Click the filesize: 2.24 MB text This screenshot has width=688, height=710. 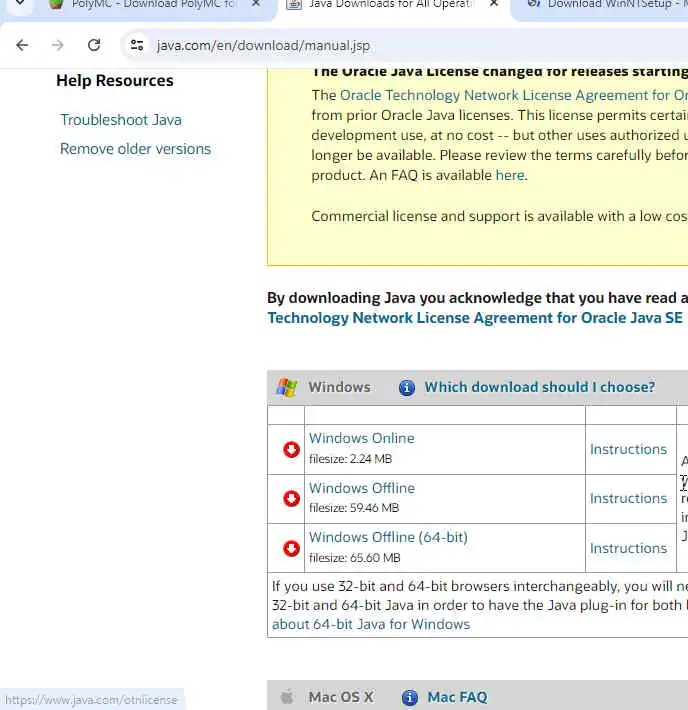pos(351,459)
